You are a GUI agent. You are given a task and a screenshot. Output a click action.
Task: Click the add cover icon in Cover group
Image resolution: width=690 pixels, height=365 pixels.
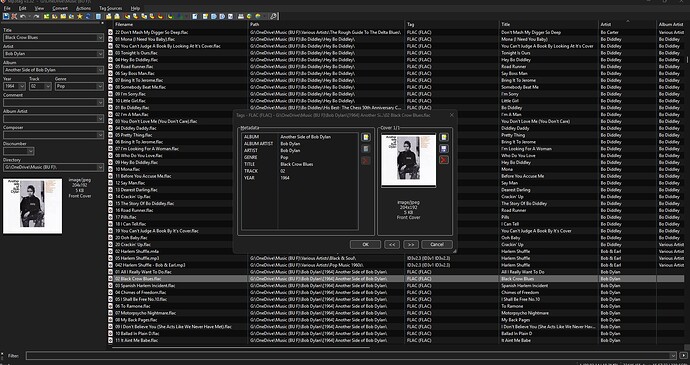pyautogui.click(x=444, y=137)
